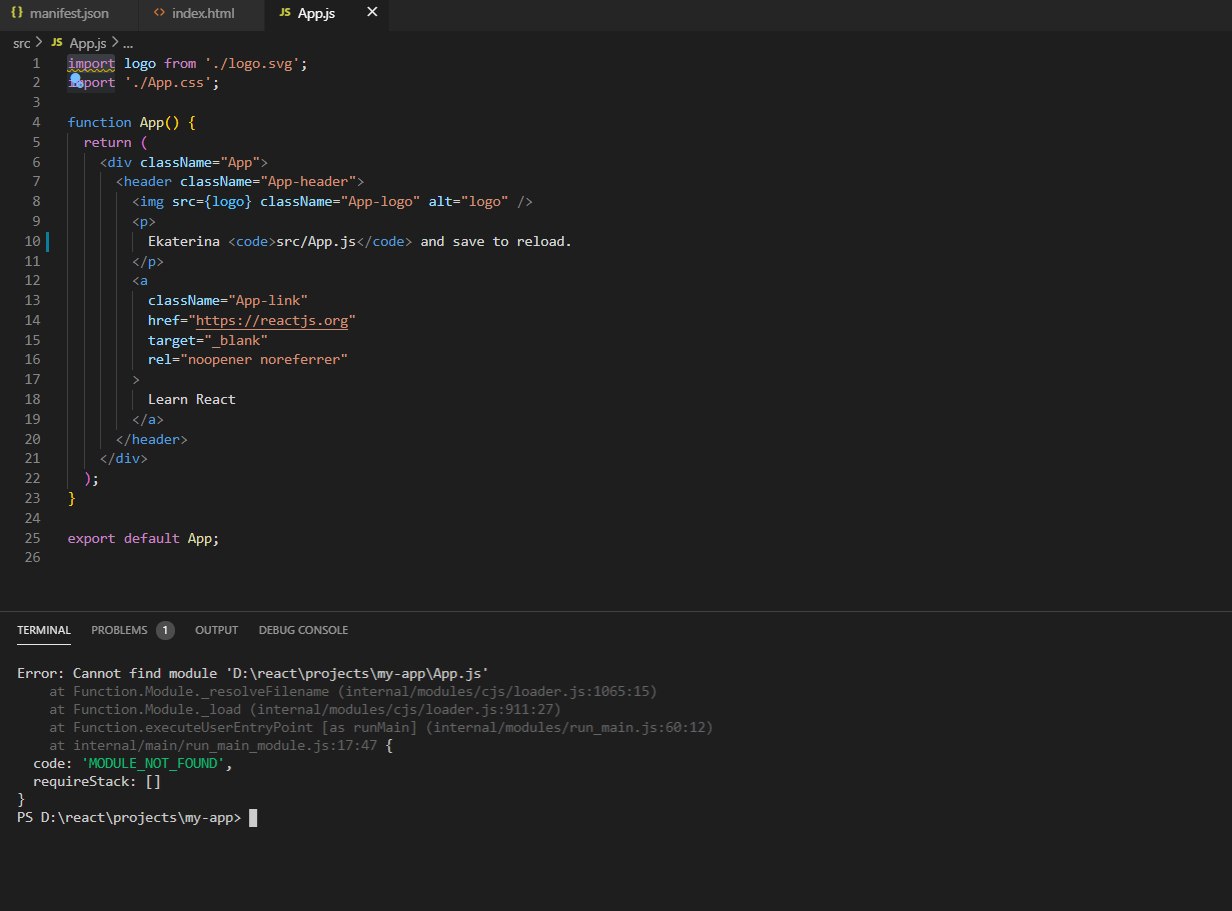Select the TERMINAL panel tab
Viewport: 1232px width, 911px height.
coord(44,630)
